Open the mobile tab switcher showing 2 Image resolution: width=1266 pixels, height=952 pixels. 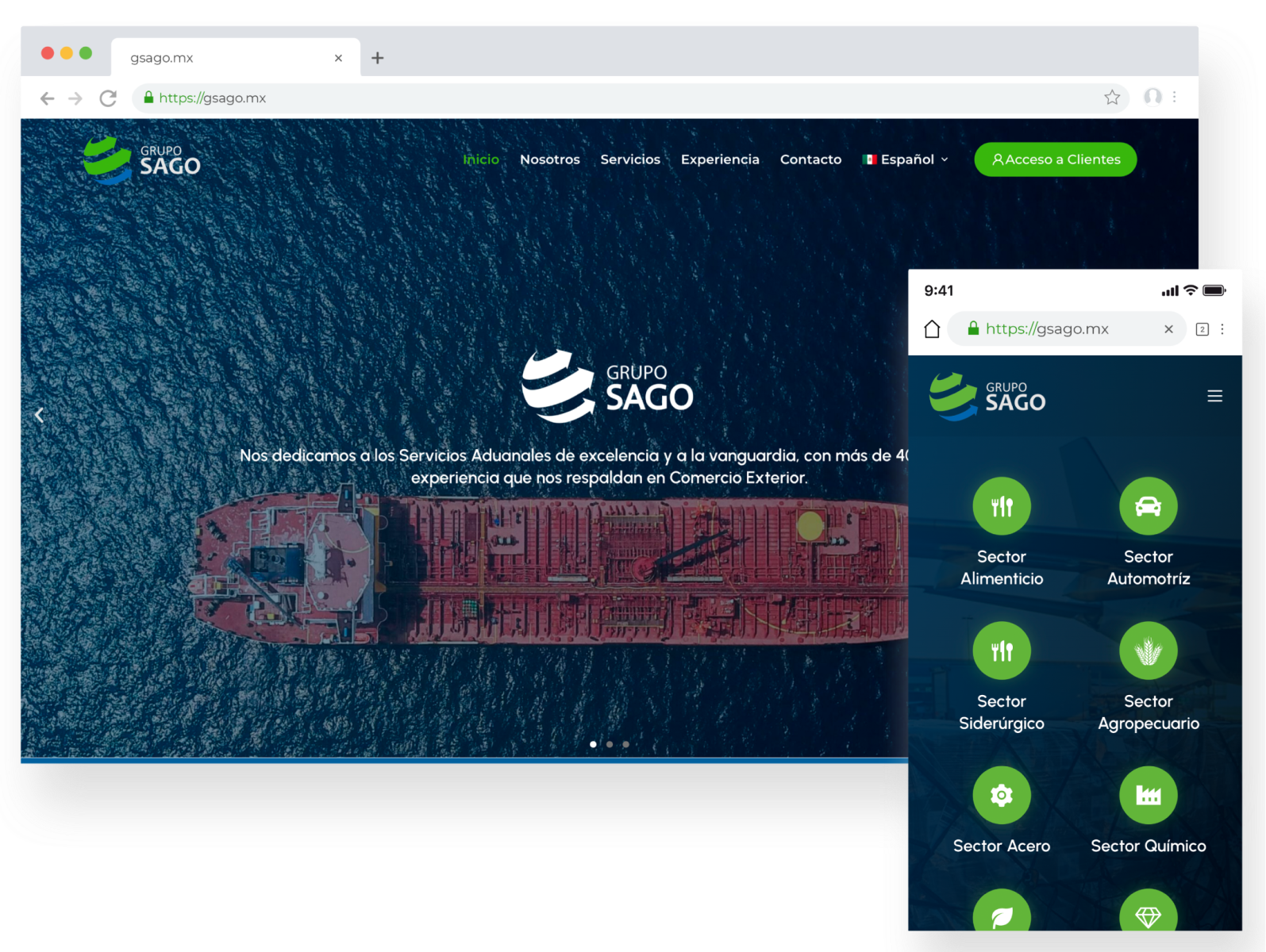click(1202, 329)
